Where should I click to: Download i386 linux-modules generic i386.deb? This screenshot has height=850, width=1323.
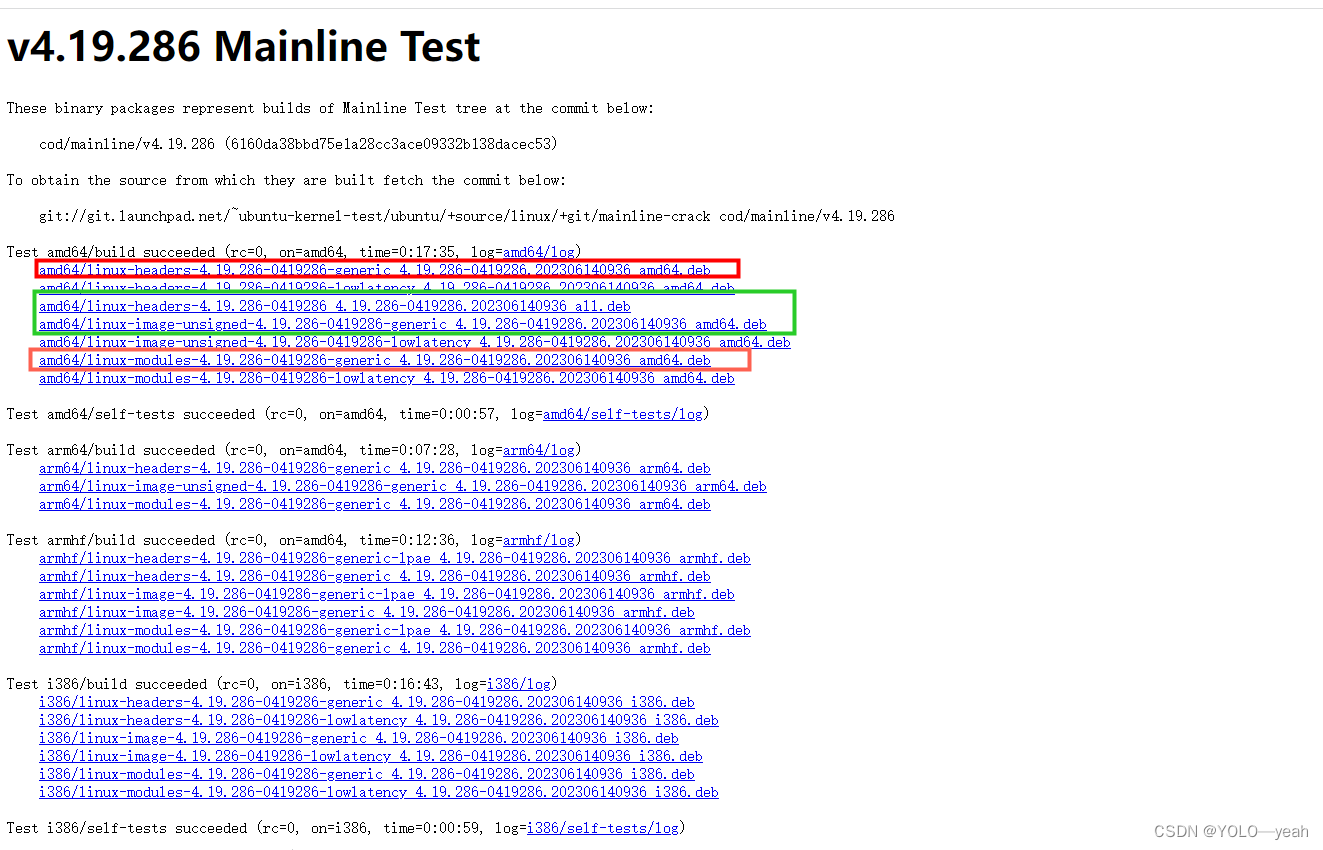(367, 774)
